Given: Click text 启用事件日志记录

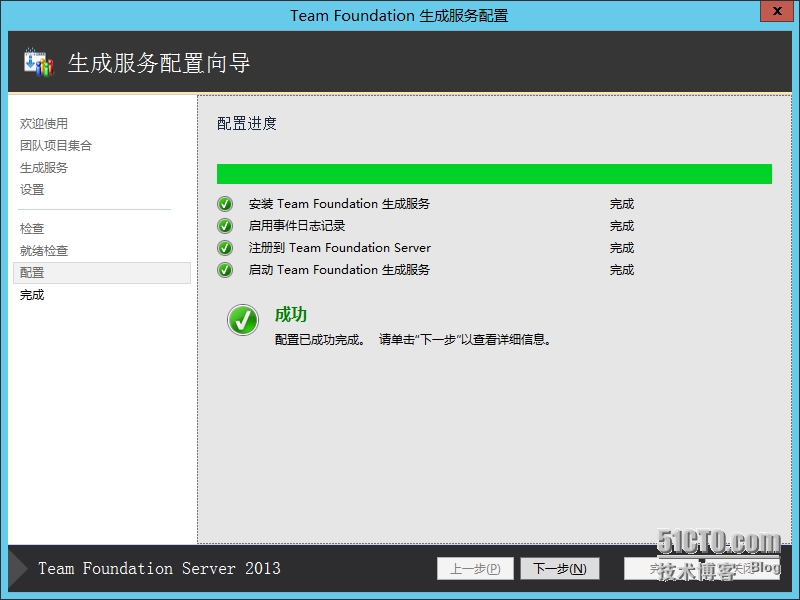Looking at the screenshot, I should (x=297, y=226).
